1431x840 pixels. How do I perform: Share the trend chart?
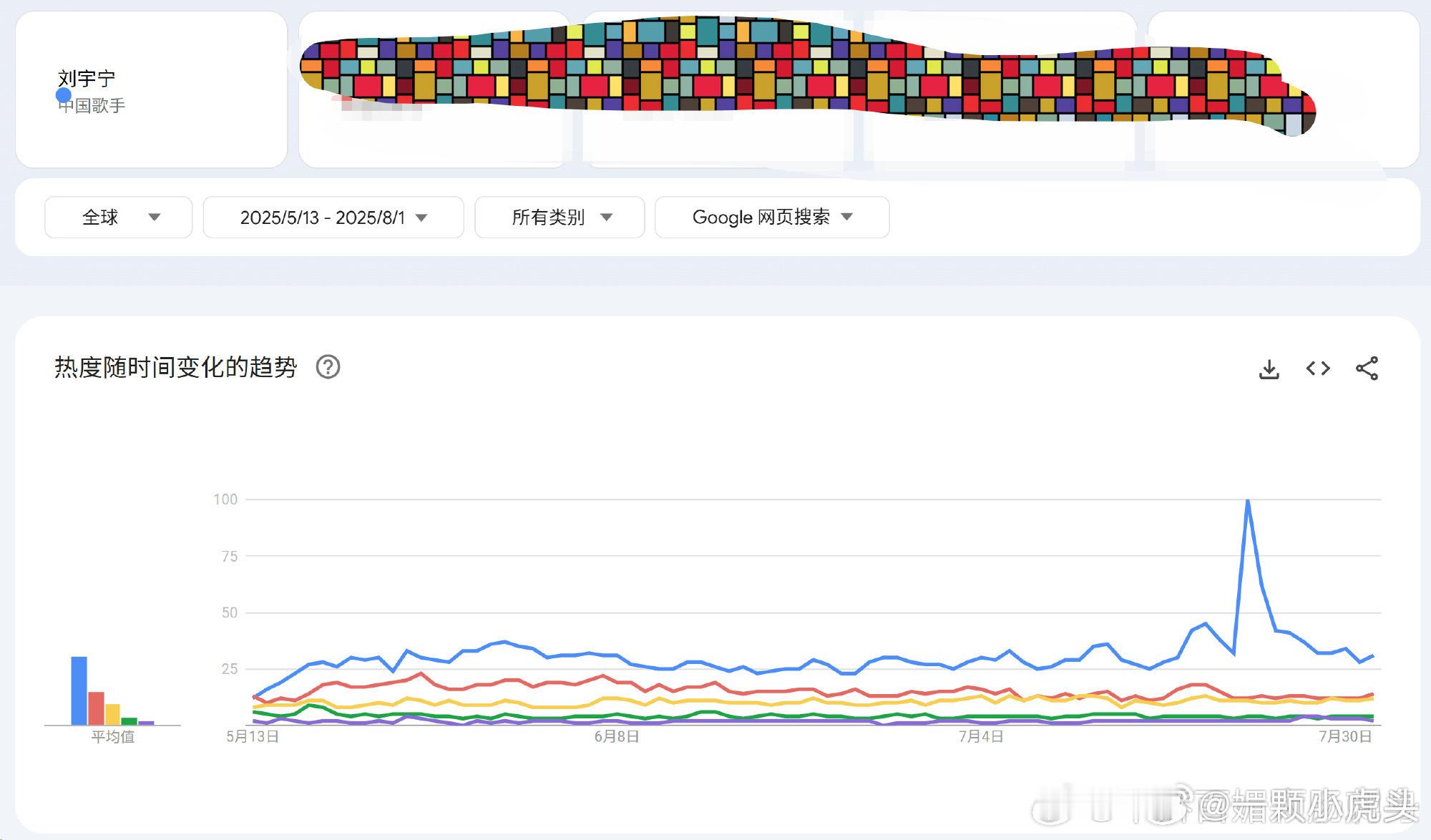pyautogui.click(x=1367, y=368)
